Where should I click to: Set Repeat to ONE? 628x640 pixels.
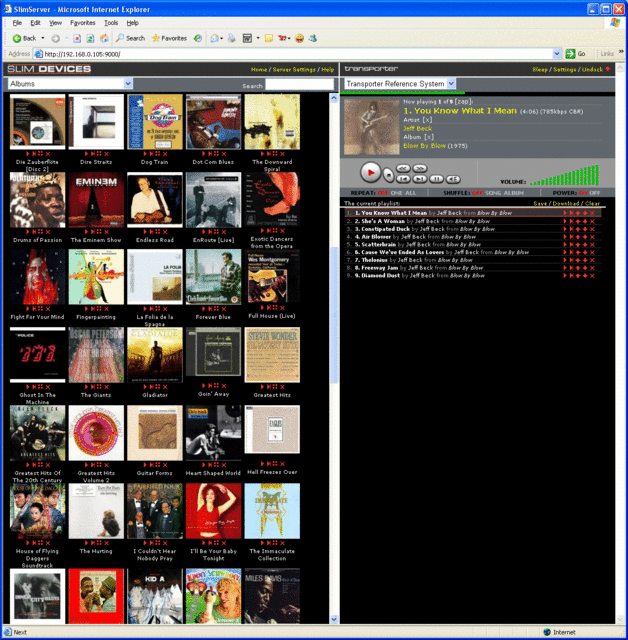click(x=396, y=193)
